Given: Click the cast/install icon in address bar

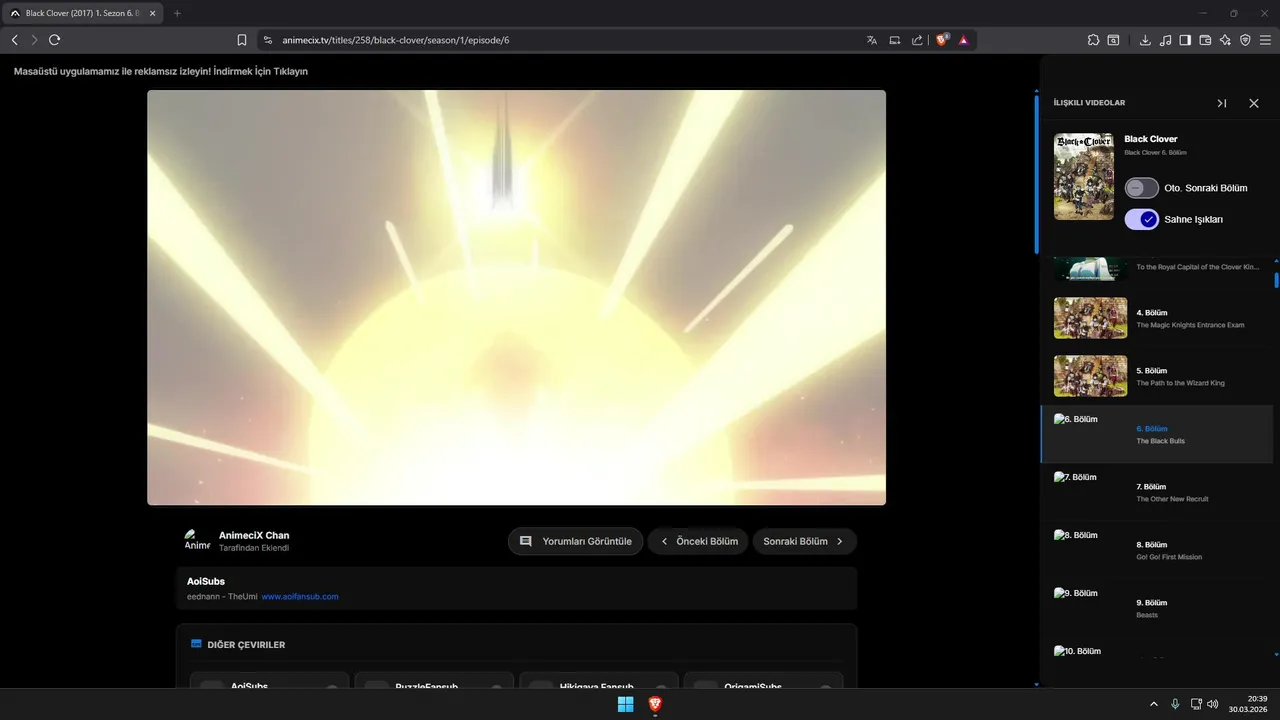Looking at the screenshot, I should click(x=895, y=40).
